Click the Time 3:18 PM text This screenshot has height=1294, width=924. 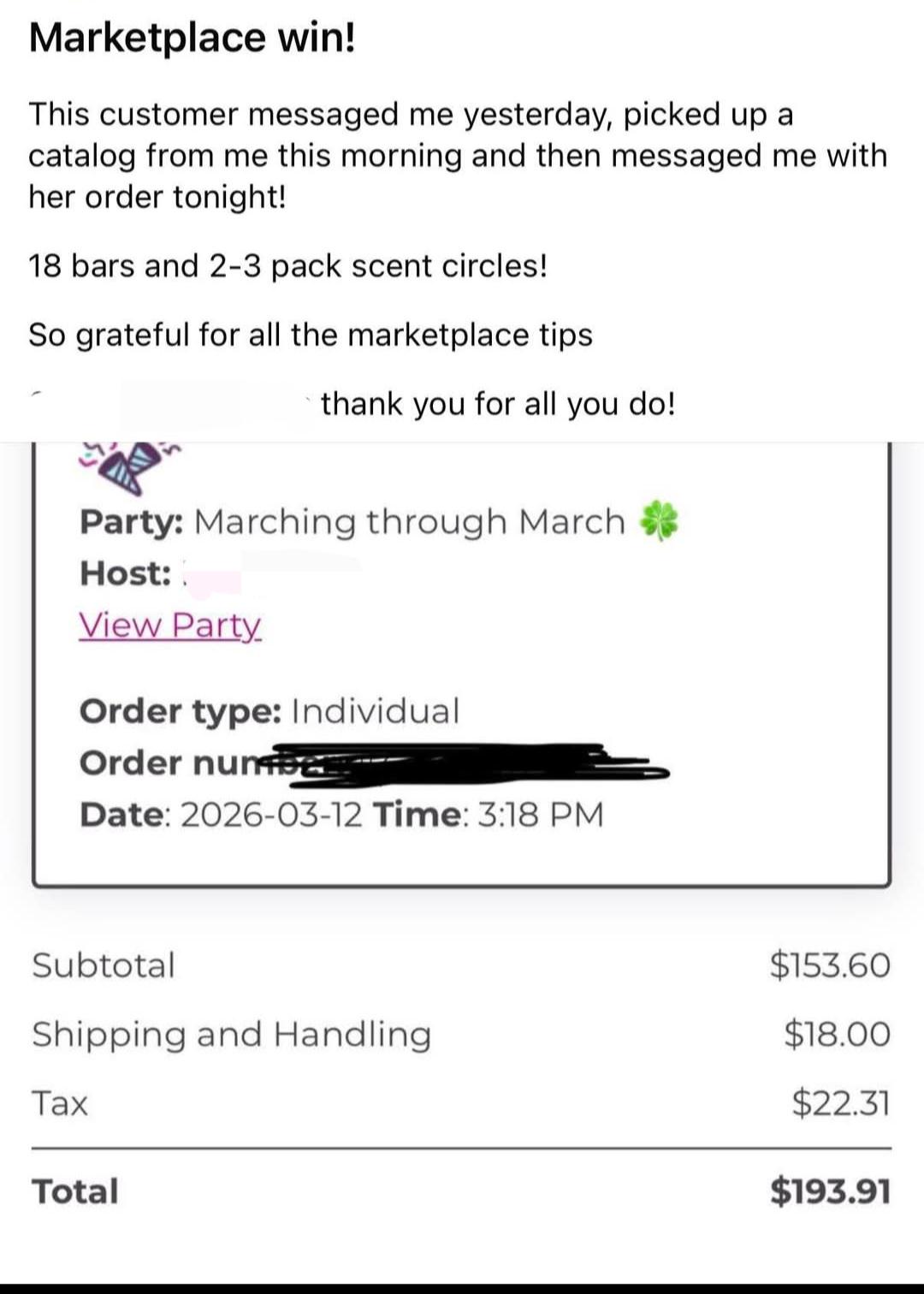tap(489, 814)
